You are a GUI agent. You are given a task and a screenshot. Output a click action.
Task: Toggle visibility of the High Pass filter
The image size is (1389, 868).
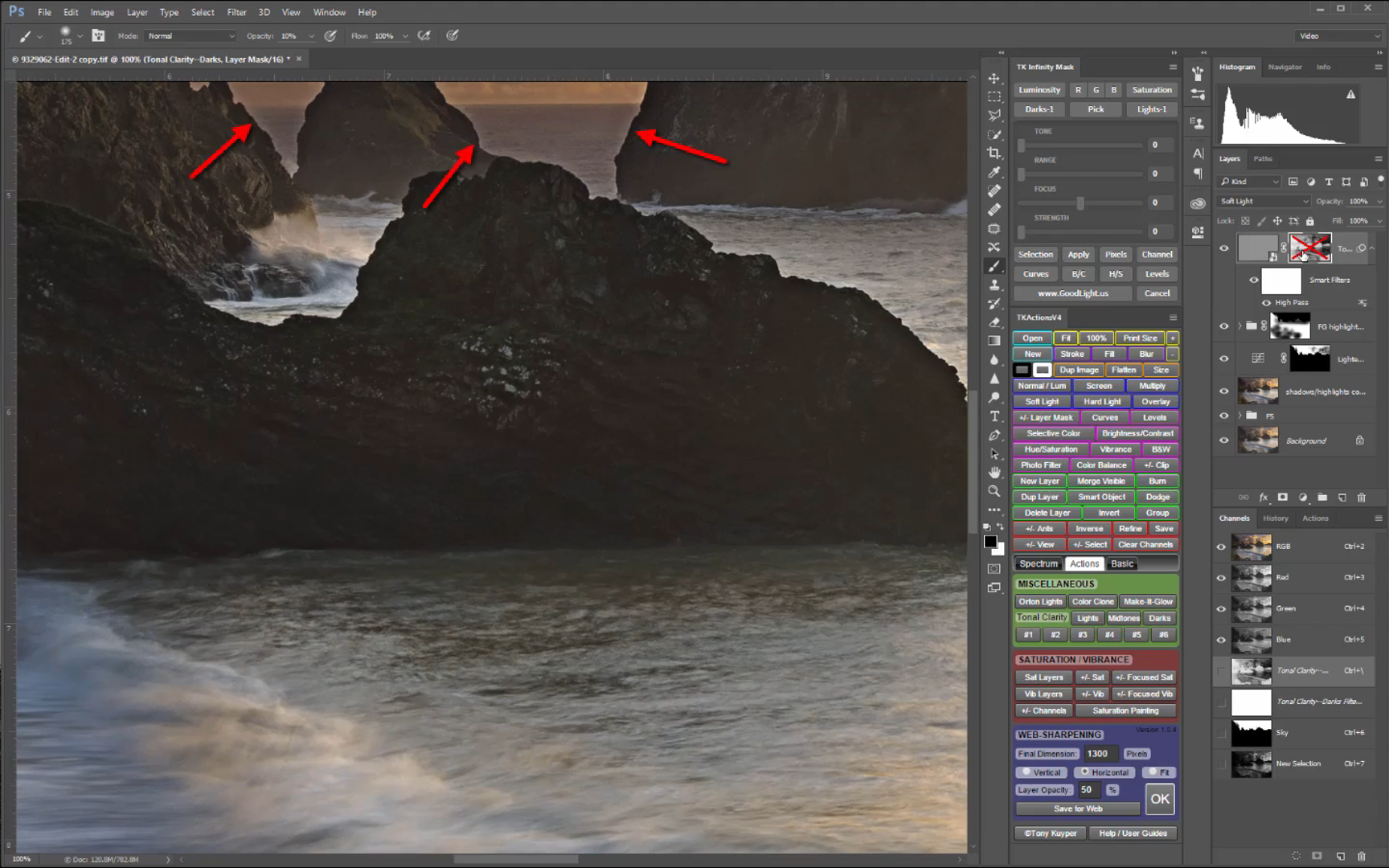tap(1267, 303)
